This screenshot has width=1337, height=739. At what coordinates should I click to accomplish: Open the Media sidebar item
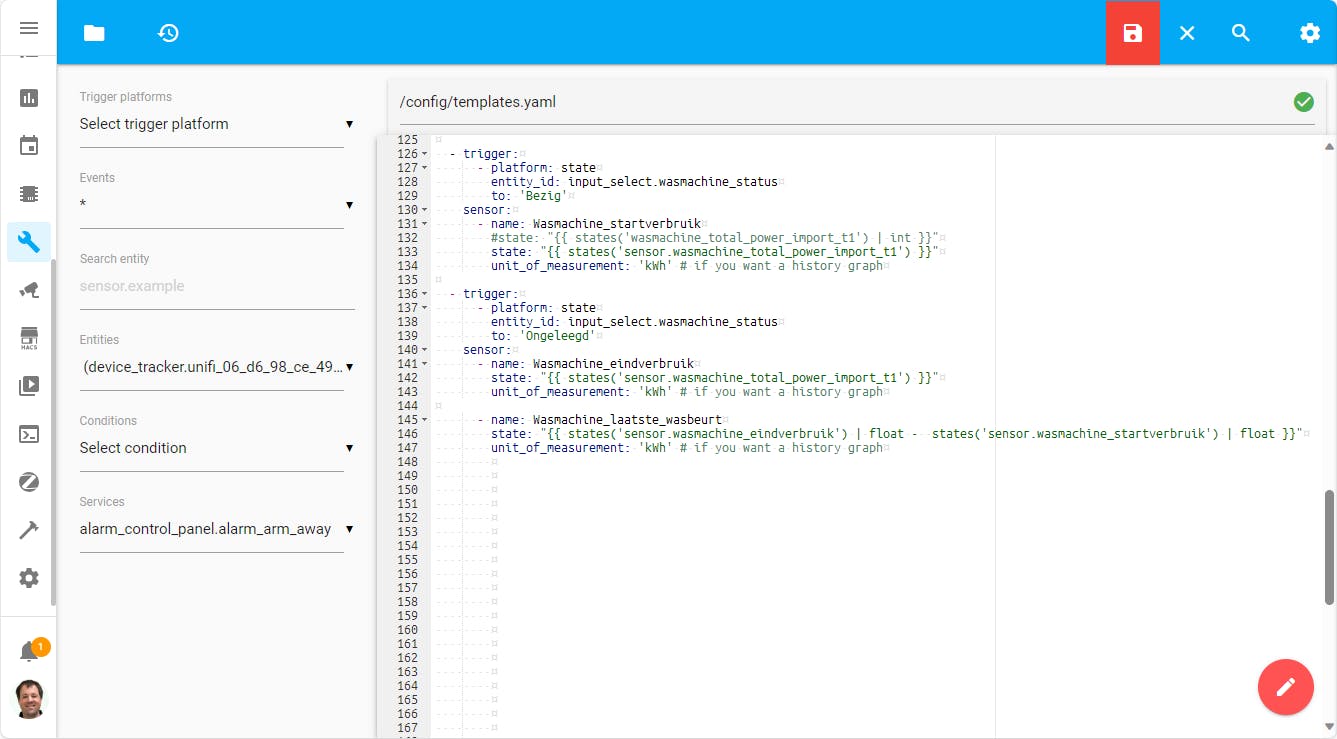point(29,386)
